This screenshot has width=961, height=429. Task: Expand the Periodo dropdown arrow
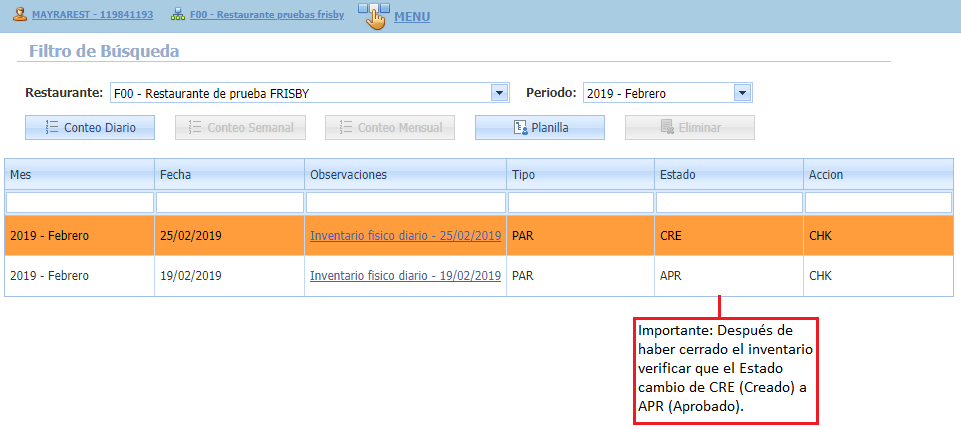[x=742, y=93]
